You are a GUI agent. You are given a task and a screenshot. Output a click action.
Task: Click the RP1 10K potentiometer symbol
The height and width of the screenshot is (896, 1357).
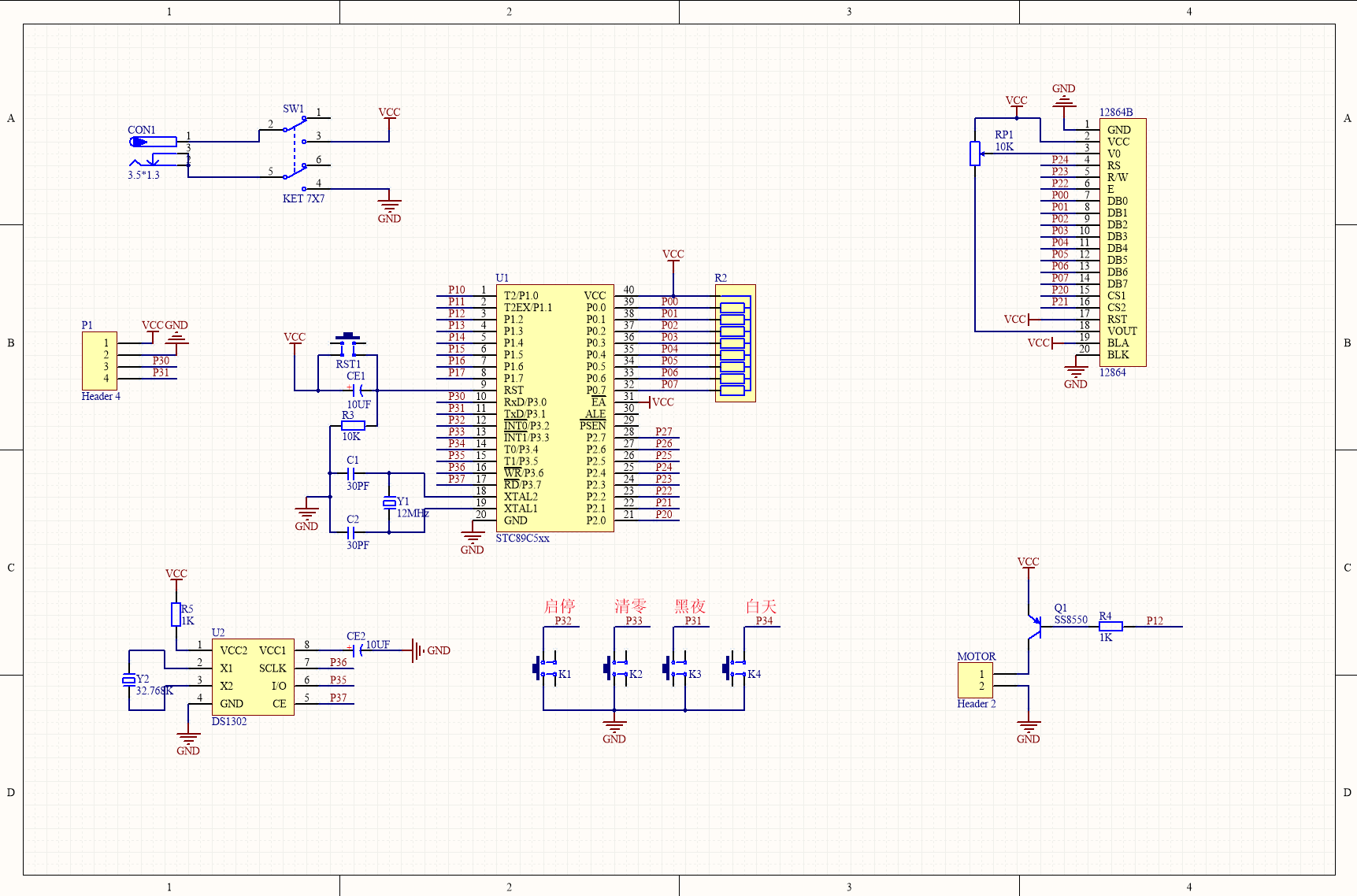click(975, 154)
